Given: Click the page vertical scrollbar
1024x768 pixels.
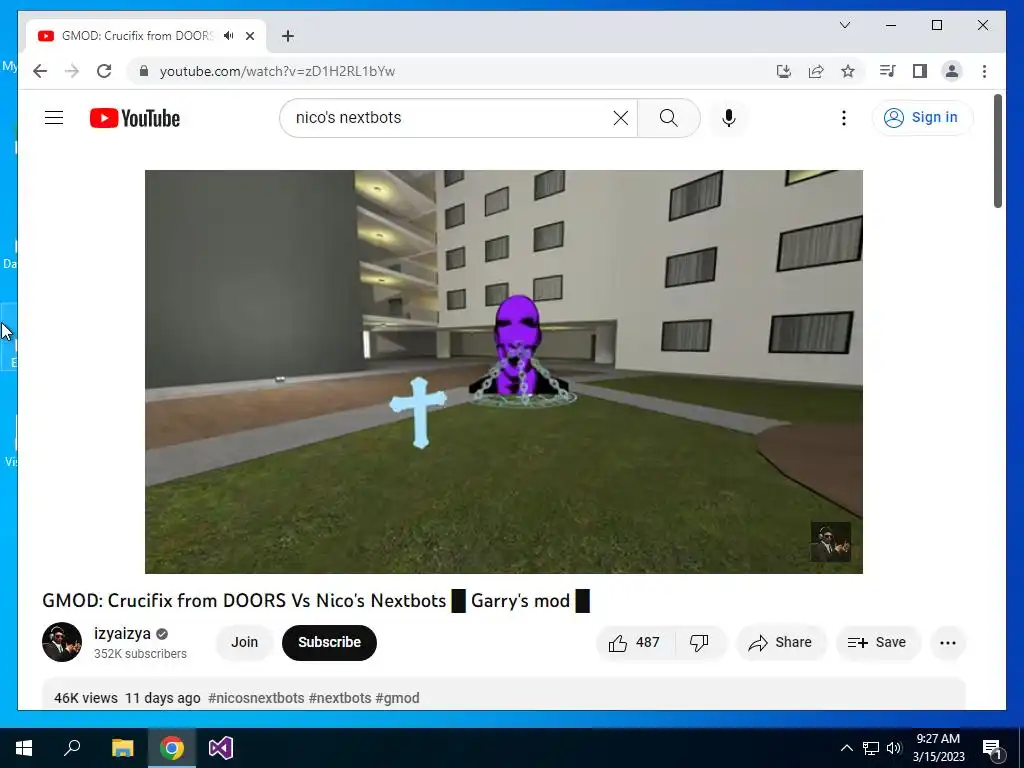Looking at the screenshot, I should point(998,152).
